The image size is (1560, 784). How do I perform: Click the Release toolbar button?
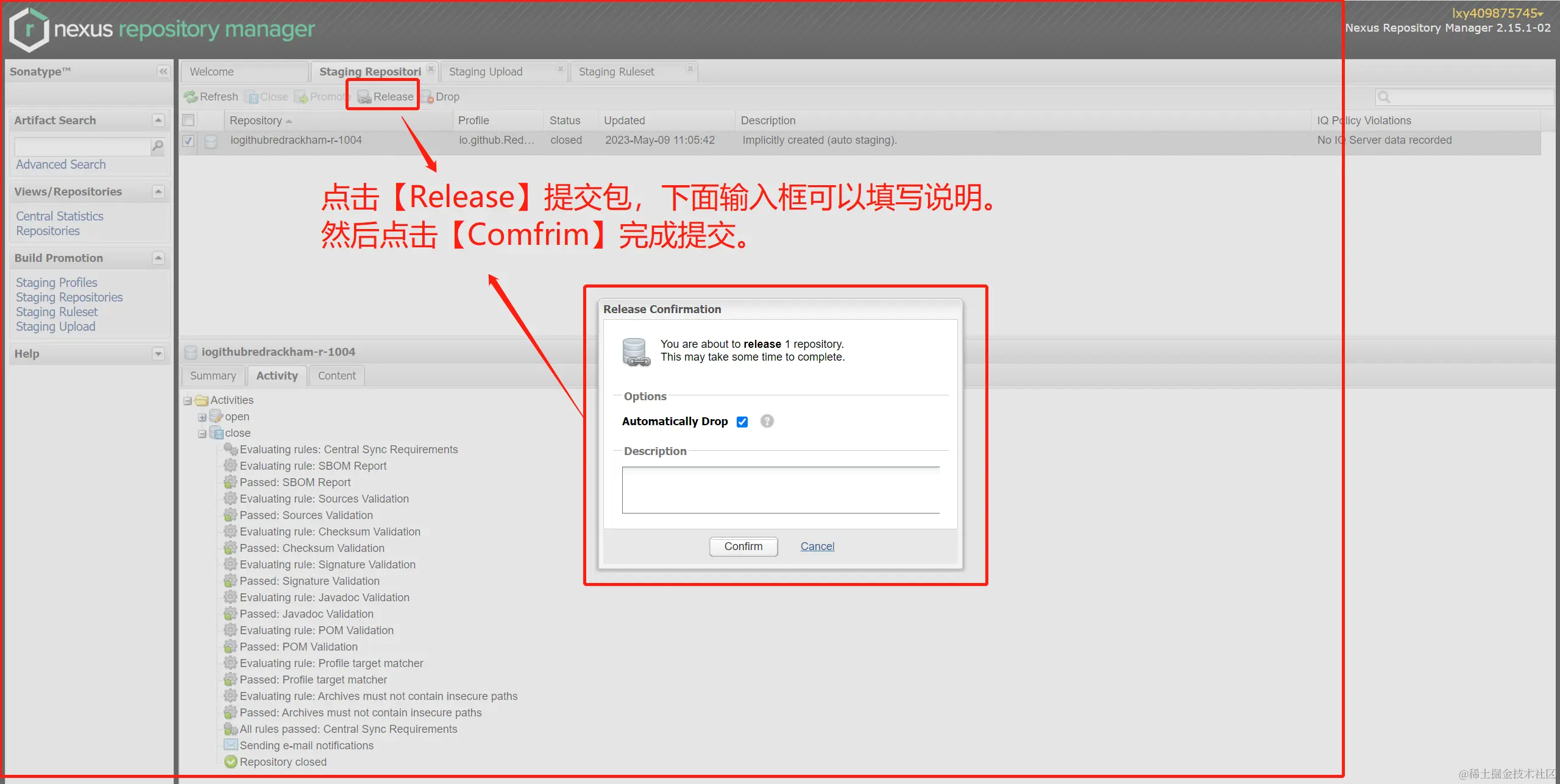[386, 97]
